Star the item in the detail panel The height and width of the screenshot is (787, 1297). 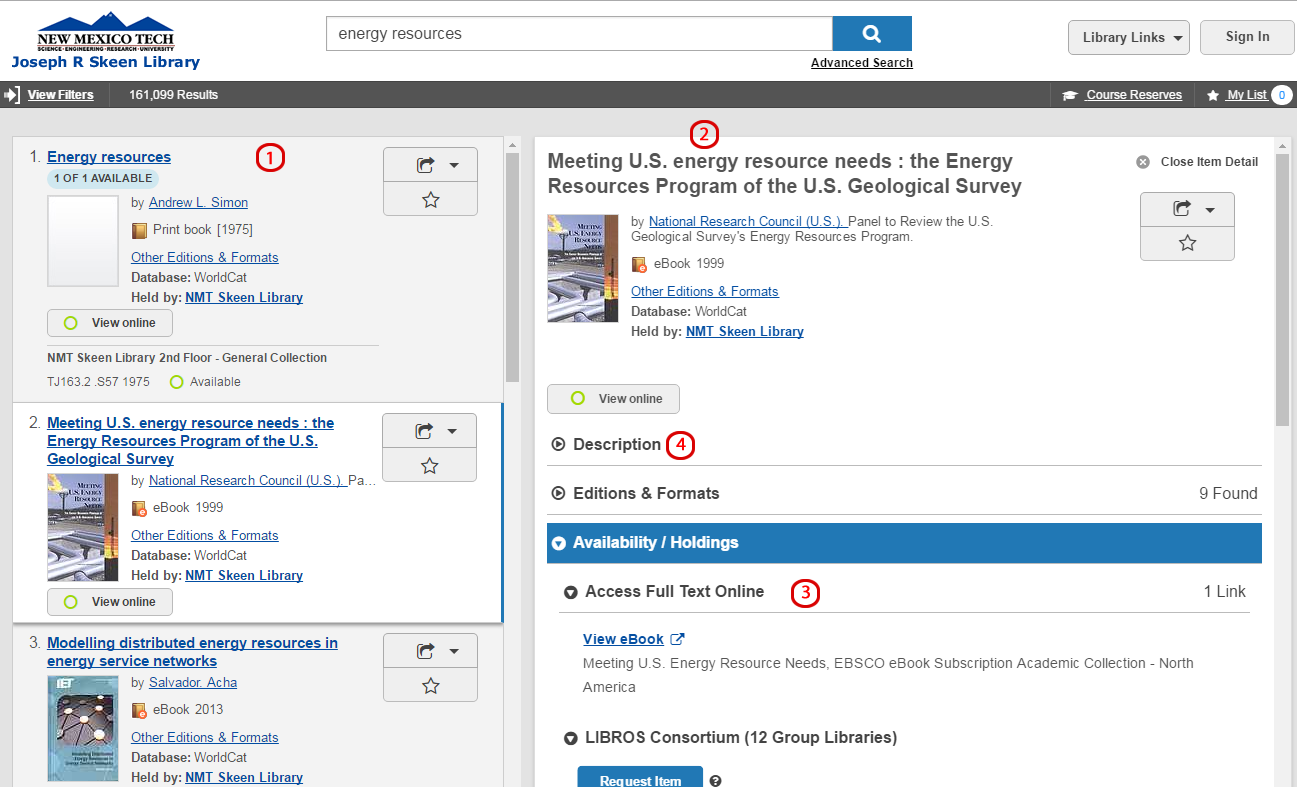[1187, 243]
